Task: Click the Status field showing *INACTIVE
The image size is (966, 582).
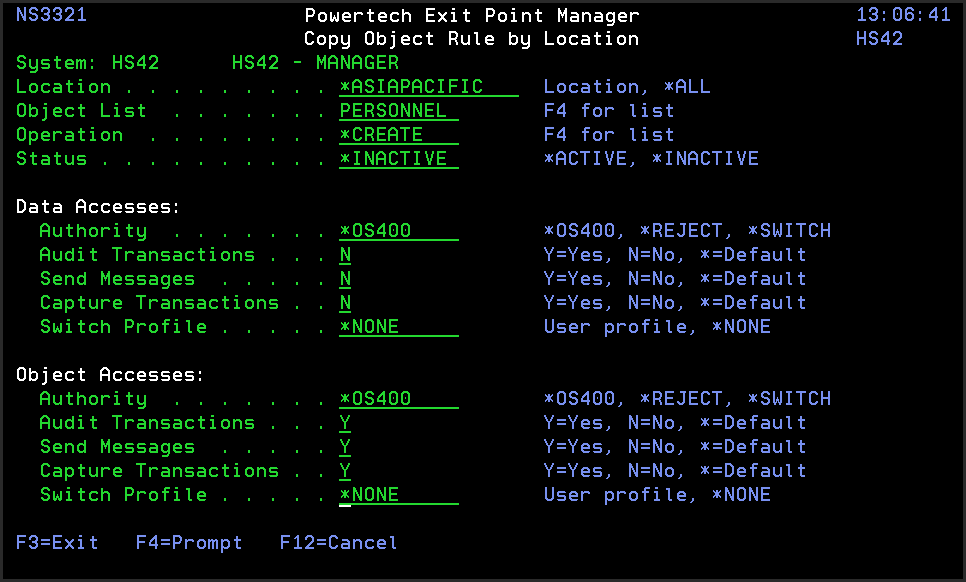Action: [399, 159]
